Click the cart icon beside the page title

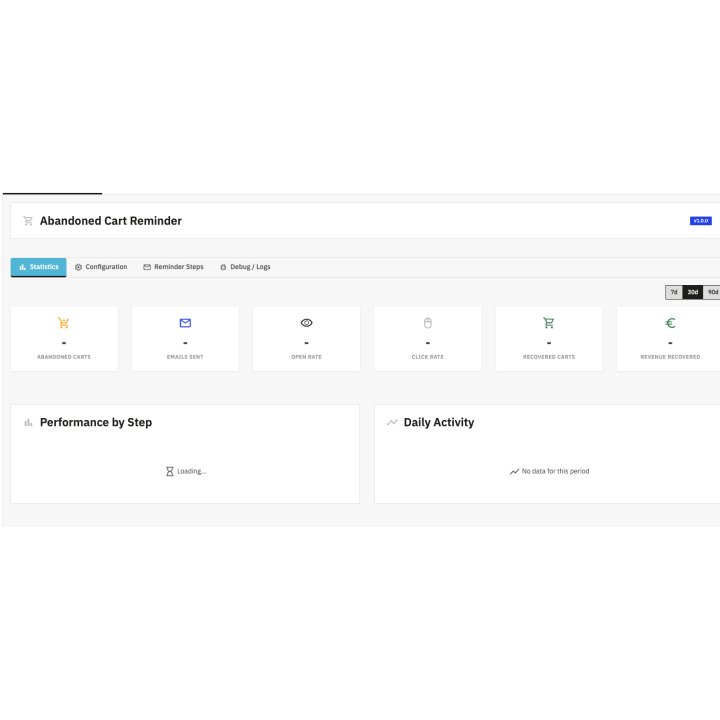28,221
